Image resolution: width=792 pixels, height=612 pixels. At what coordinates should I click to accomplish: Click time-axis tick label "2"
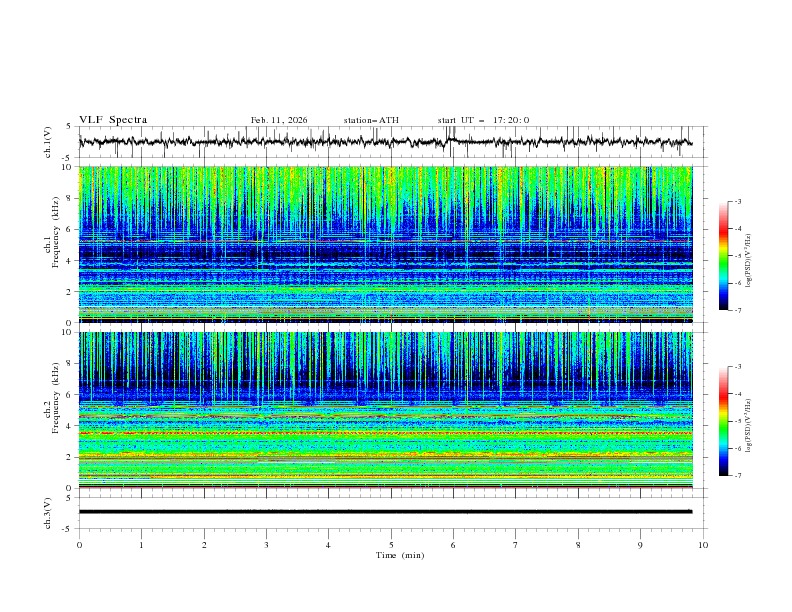[x=204, y=545]
